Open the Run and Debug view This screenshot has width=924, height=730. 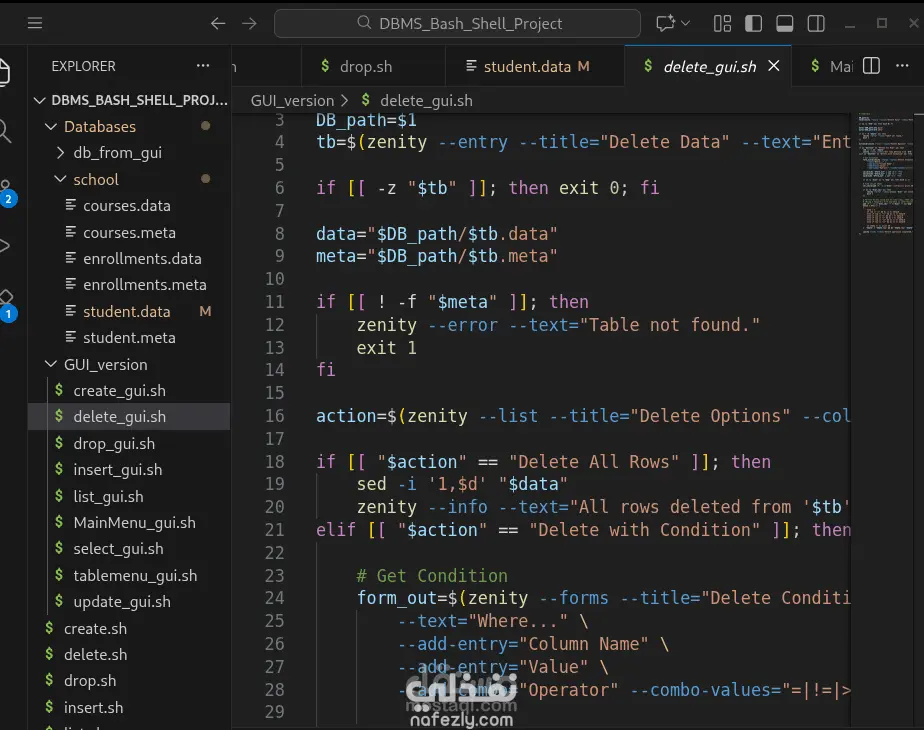point(6,246)
